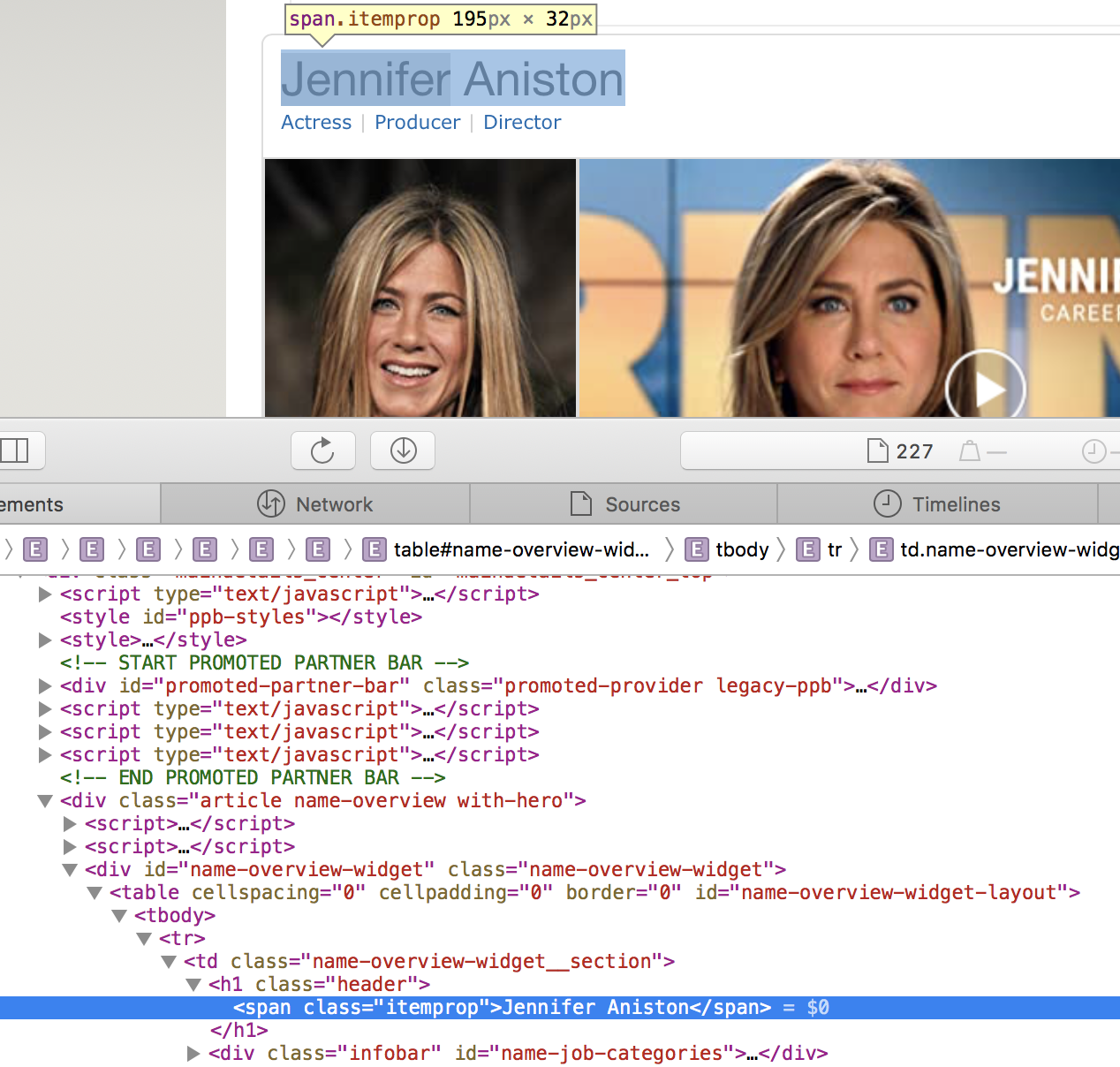
Task: Select the tbody breadcrumb item
Action: pos(728,549)
